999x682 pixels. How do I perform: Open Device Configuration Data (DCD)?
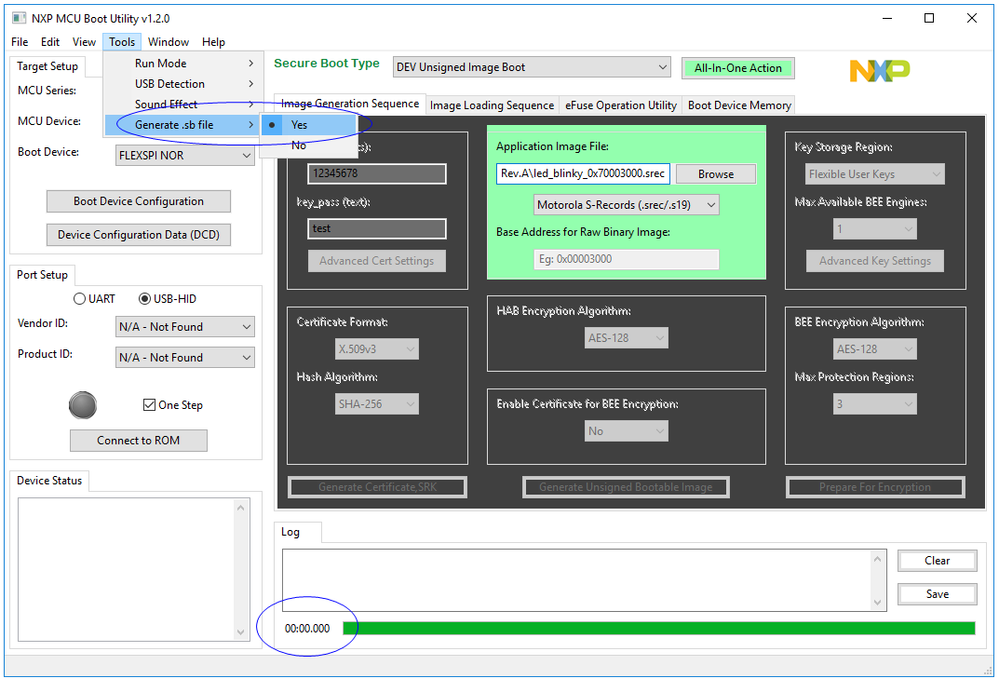click(x=138, y=235)
